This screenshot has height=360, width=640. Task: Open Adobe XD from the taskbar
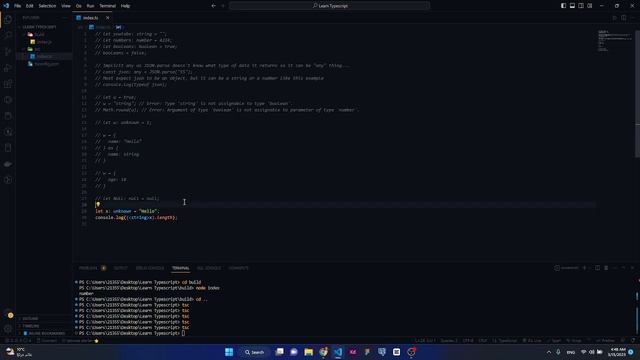point(353,352)
